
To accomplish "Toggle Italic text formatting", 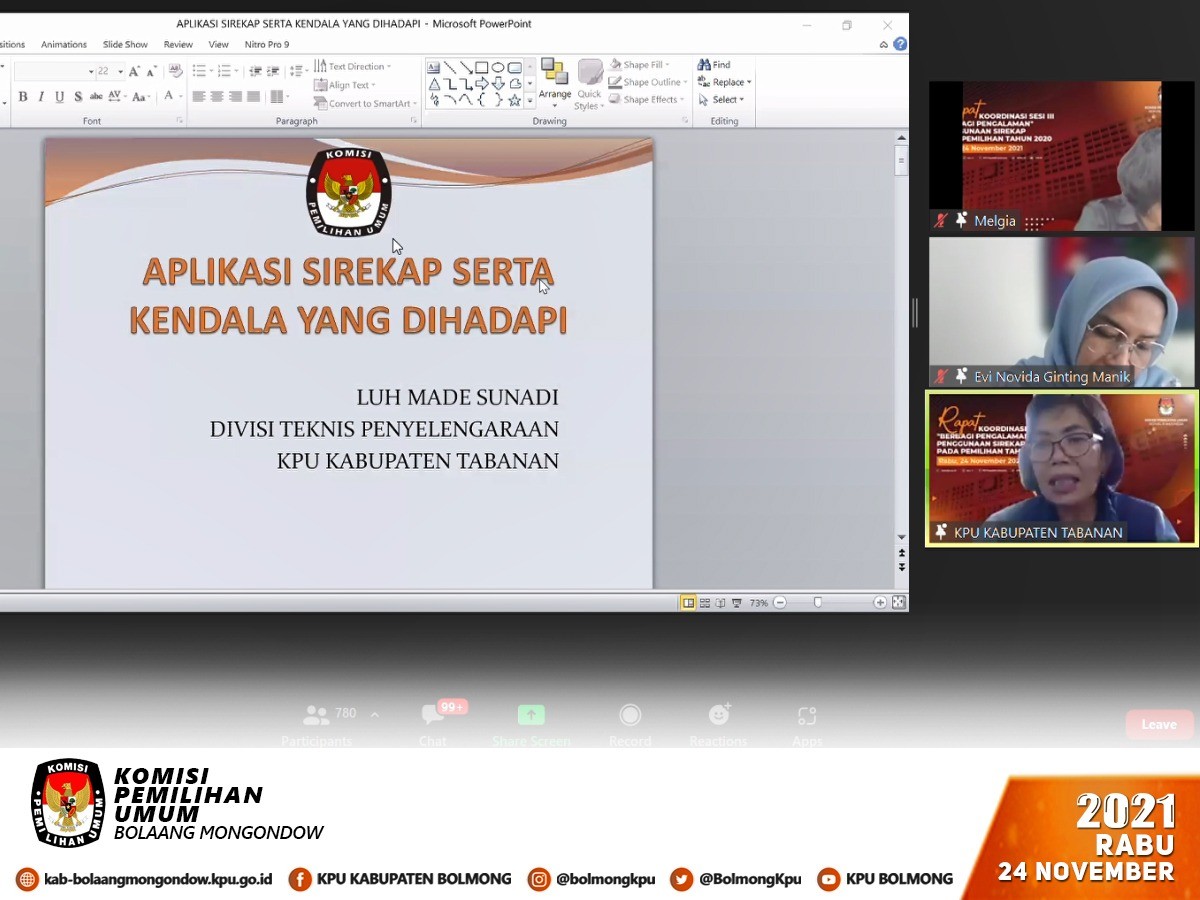I will tap(41, 97).
